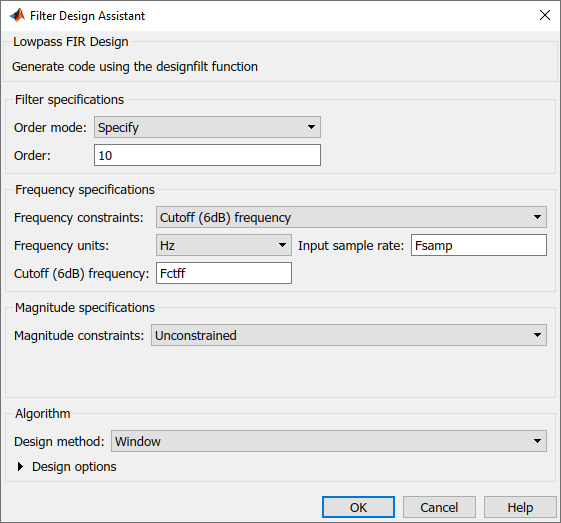Close the Filter Design Assistant dialog
This screenshot has height=523, width=561.
coord(545,15)
